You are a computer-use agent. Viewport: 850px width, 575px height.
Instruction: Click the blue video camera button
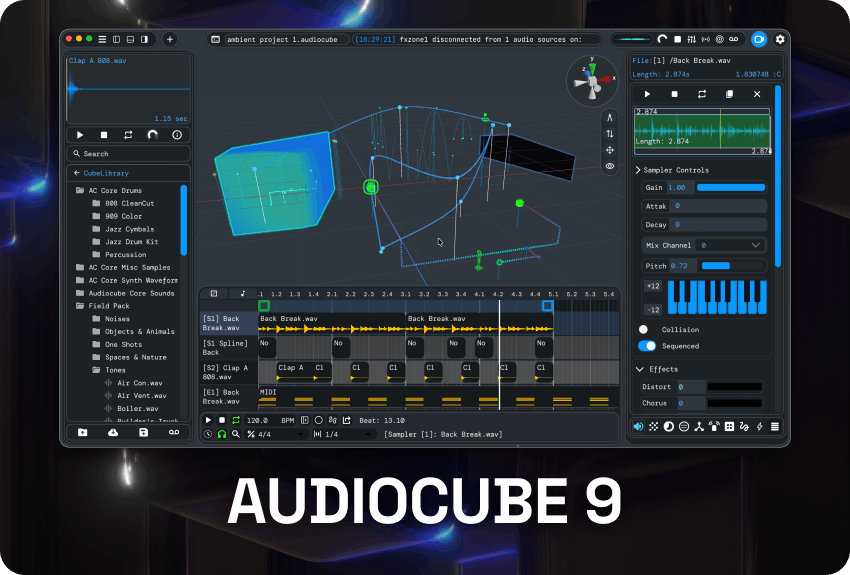tap(759, 39)
